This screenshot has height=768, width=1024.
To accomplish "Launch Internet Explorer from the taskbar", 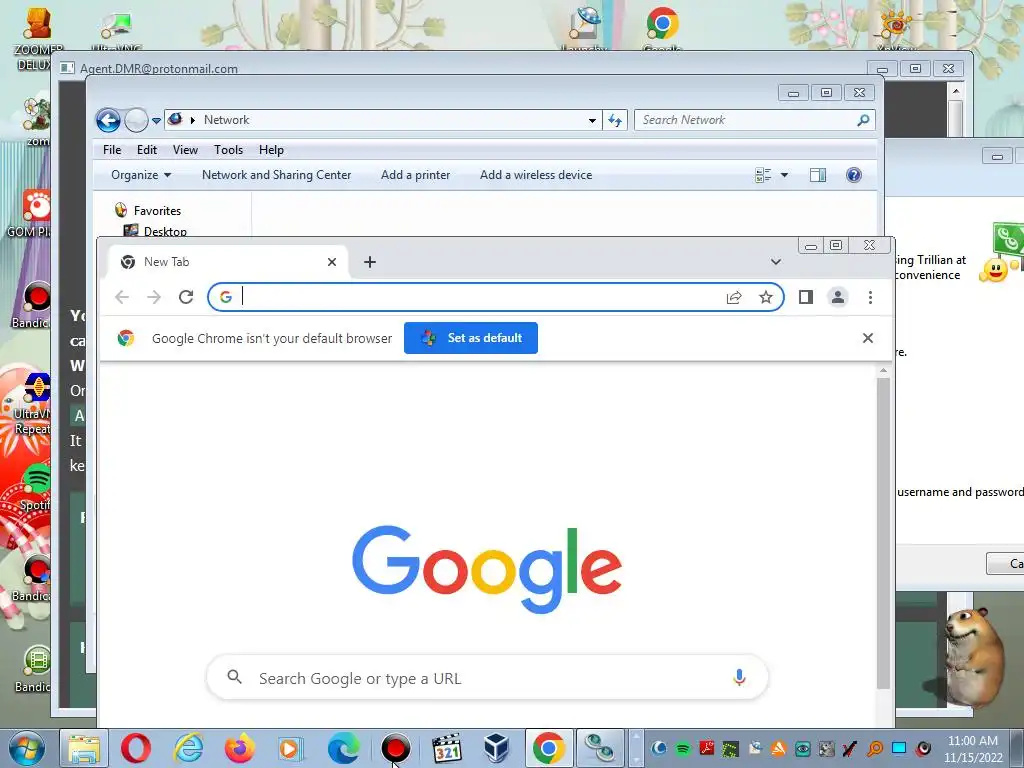I will click(x=188, y=748).
